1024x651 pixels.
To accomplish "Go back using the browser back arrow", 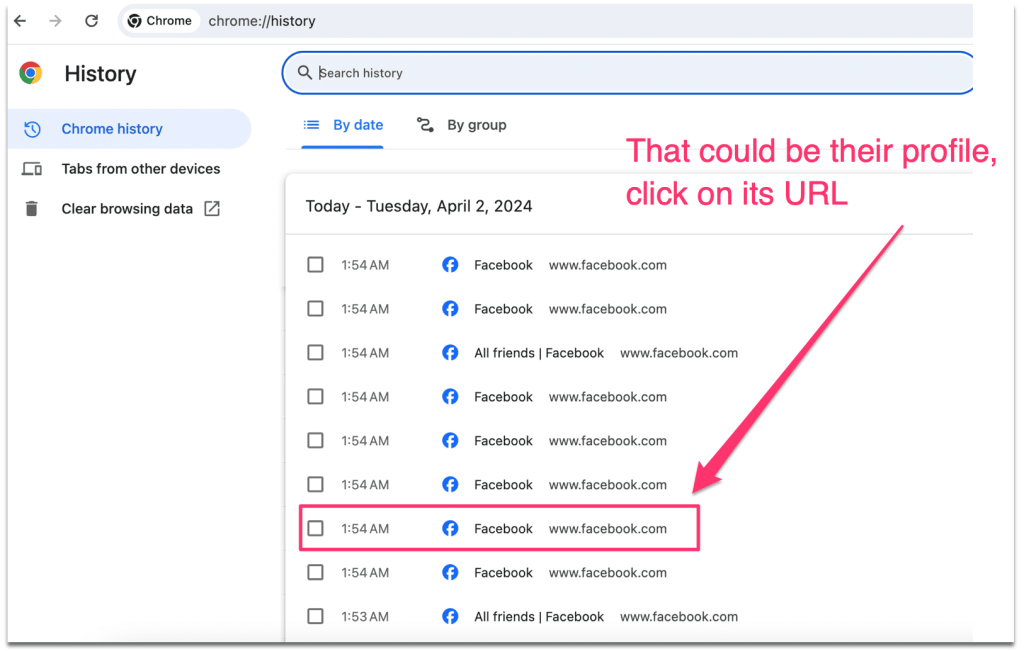I will 20,21.
